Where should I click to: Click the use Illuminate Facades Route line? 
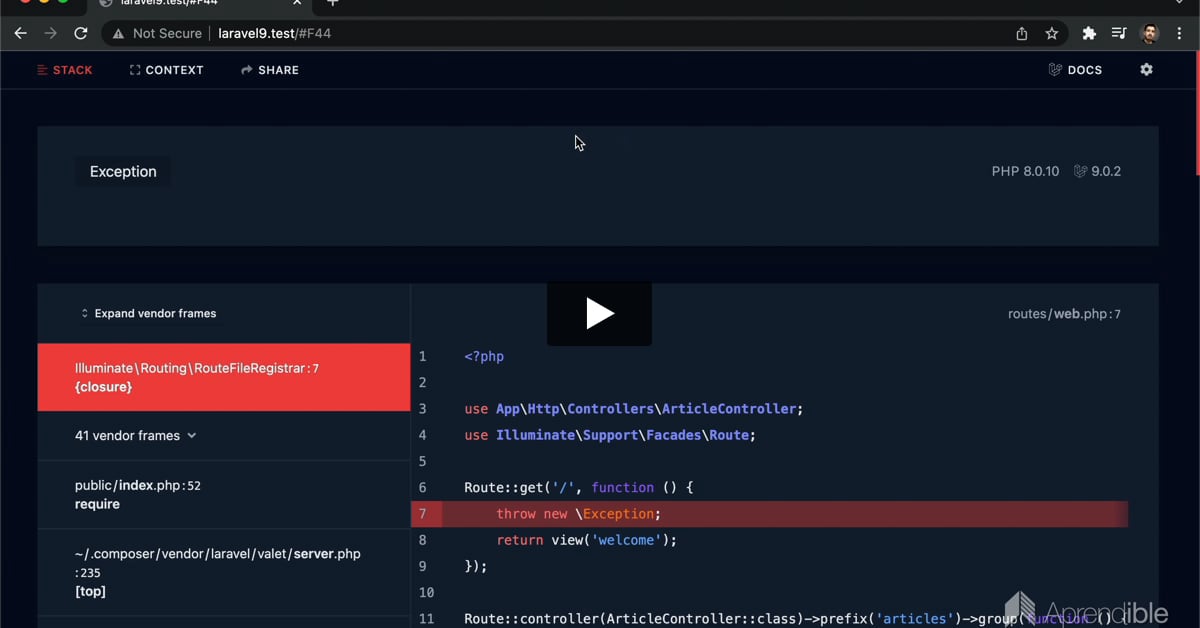coord(610,435)
